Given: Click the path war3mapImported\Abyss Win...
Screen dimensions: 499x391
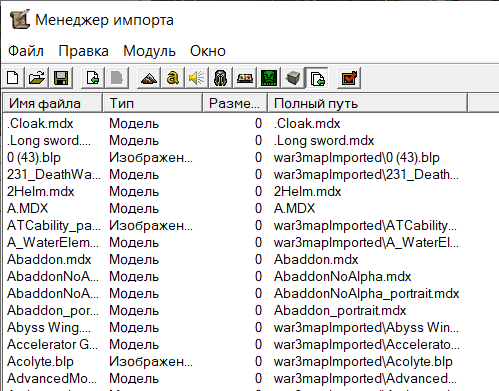Looking at the screenshot, I should 366,328.
